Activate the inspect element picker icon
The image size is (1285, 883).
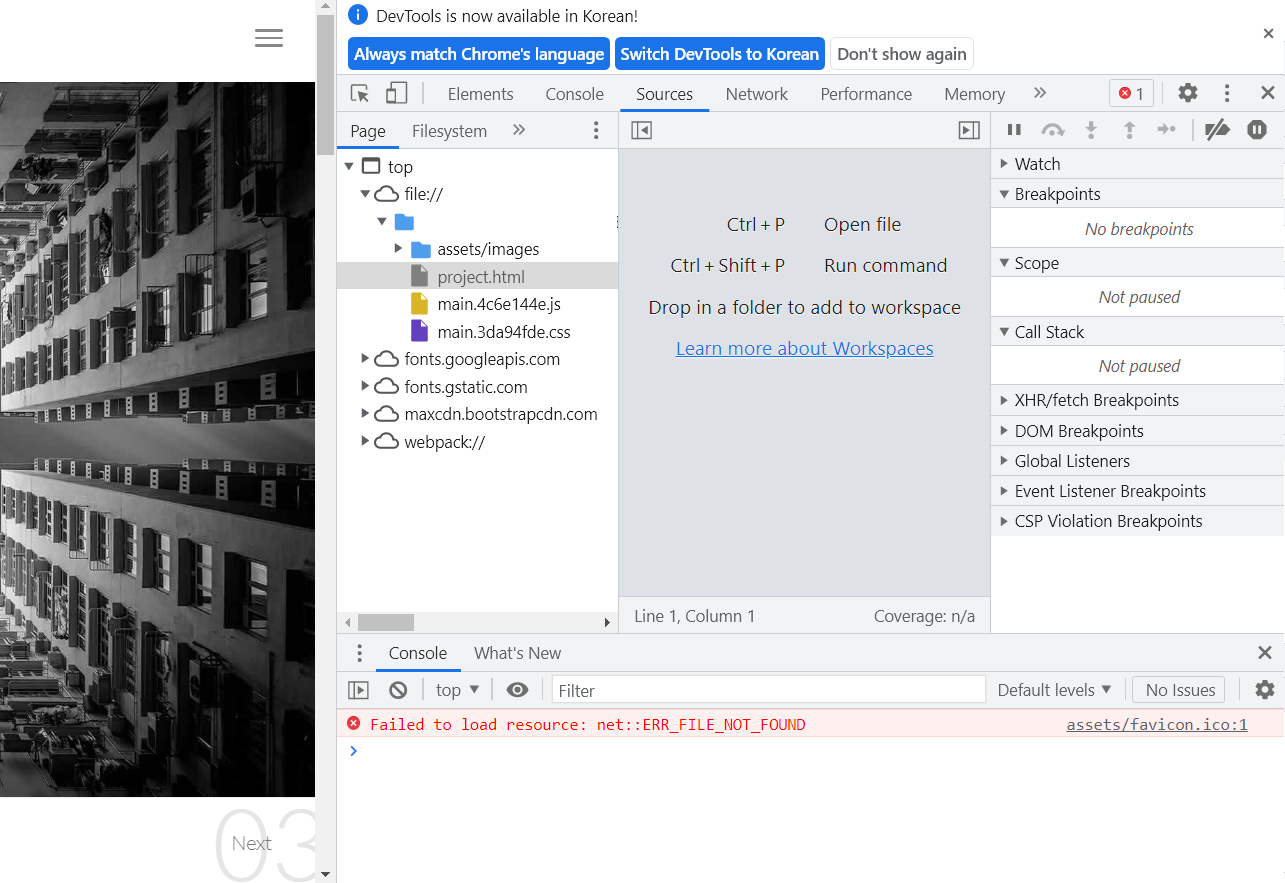(360, 93)
